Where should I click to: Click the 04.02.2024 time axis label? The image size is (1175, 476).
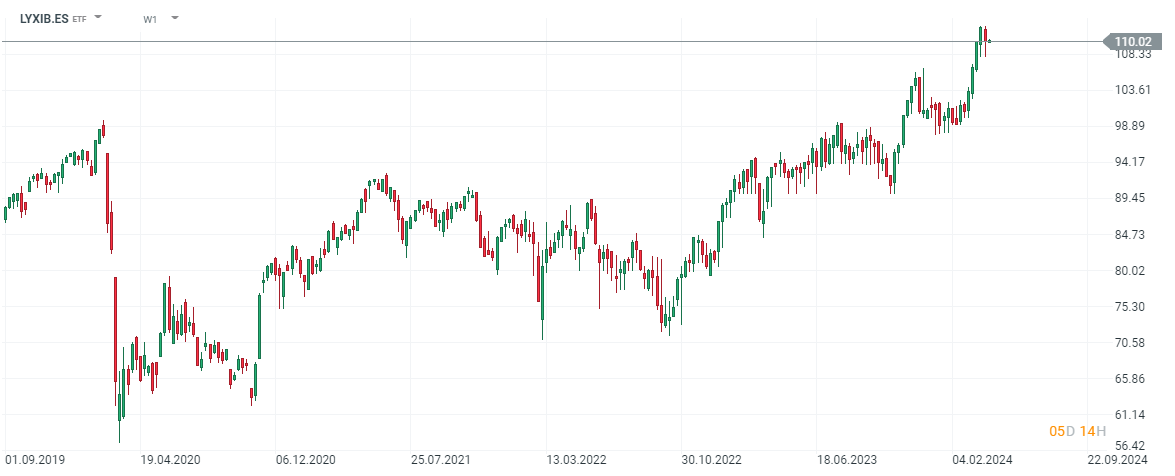(984, 460)
